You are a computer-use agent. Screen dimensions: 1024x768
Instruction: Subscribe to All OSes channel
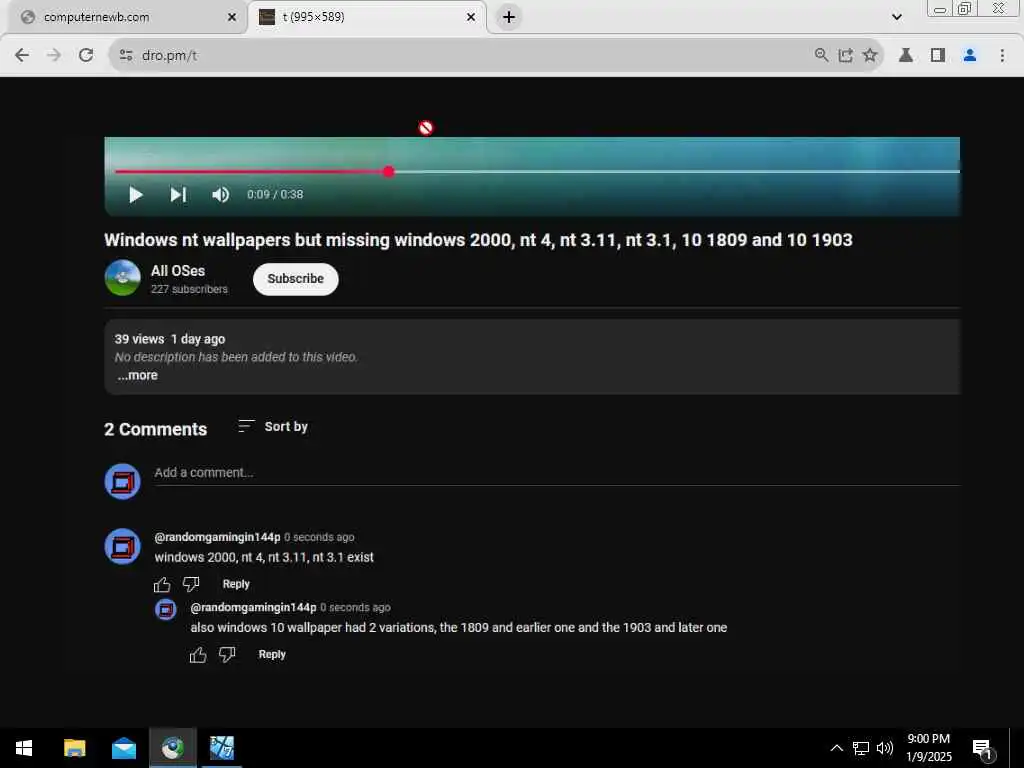click(295, 279)
